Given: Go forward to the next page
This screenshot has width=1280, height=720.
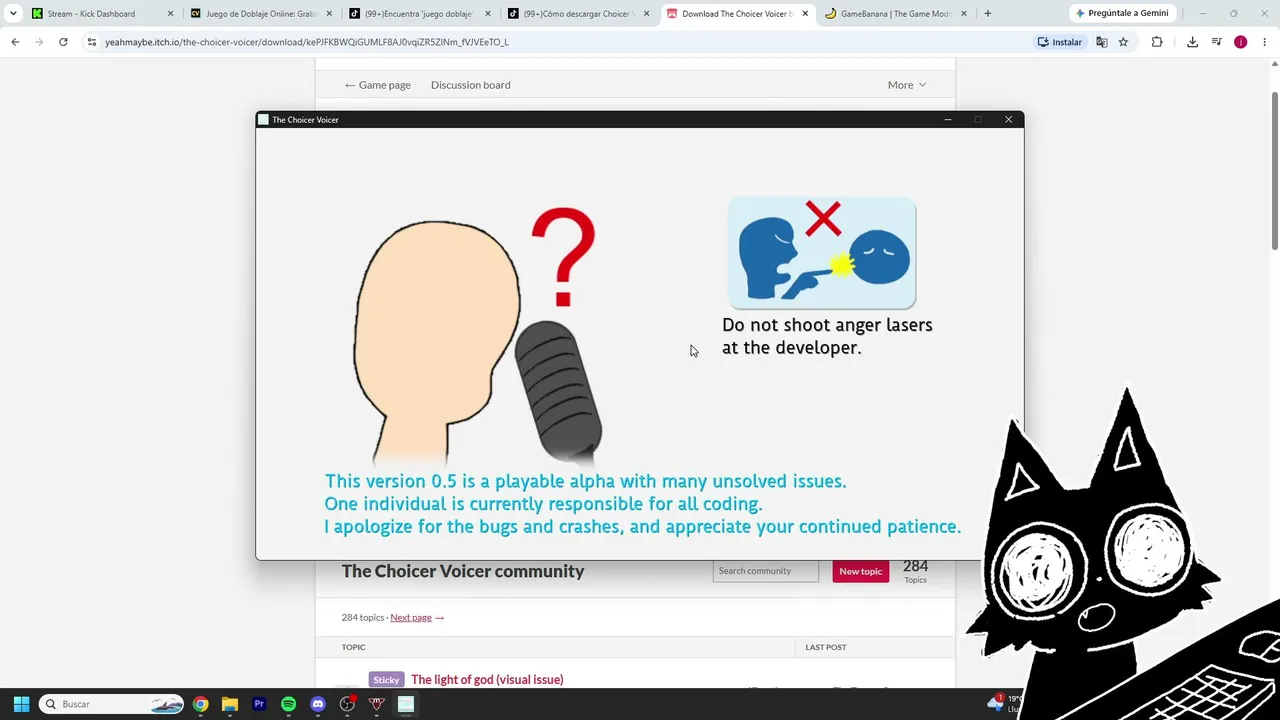Looking at the screenshot, I should pyautogui.click(x=39, y=42).
